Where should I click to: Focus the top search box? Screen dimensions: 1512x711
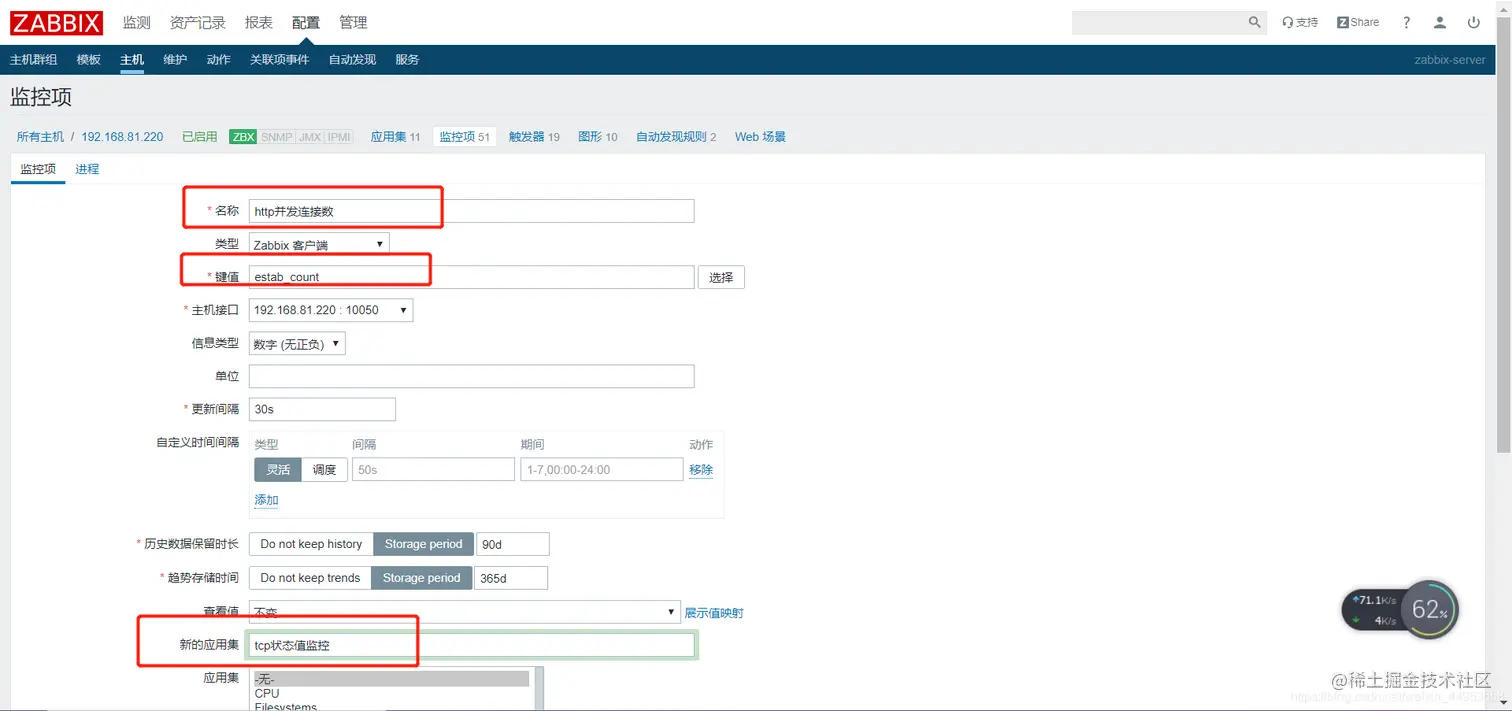click(x=1159, y=22)
